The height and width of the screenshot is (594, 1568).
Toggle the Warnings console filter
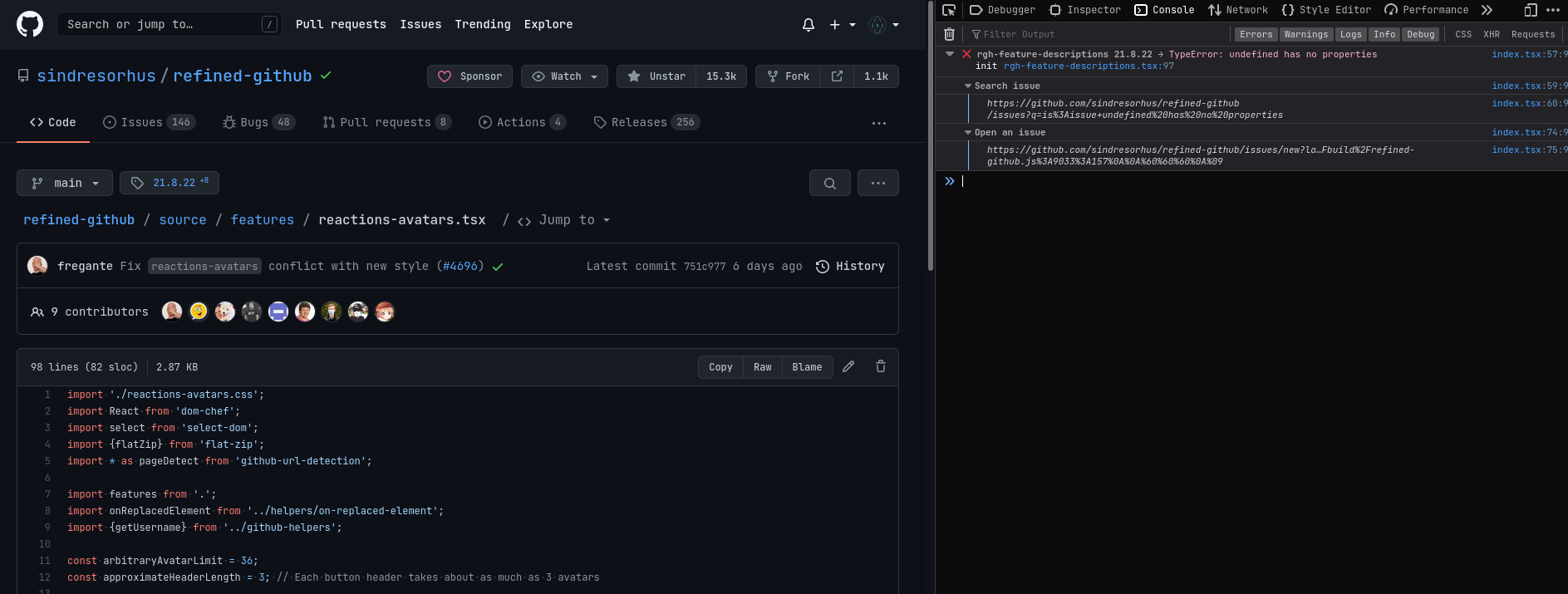[1305, 34]
